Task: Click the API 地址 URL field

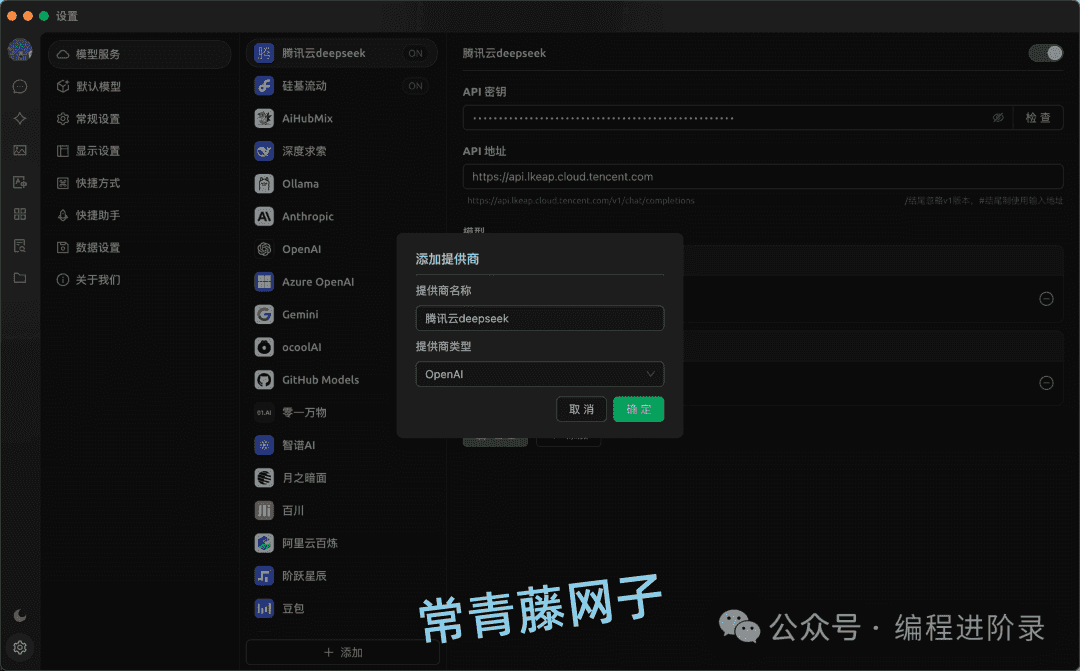Action: [763, 176]
